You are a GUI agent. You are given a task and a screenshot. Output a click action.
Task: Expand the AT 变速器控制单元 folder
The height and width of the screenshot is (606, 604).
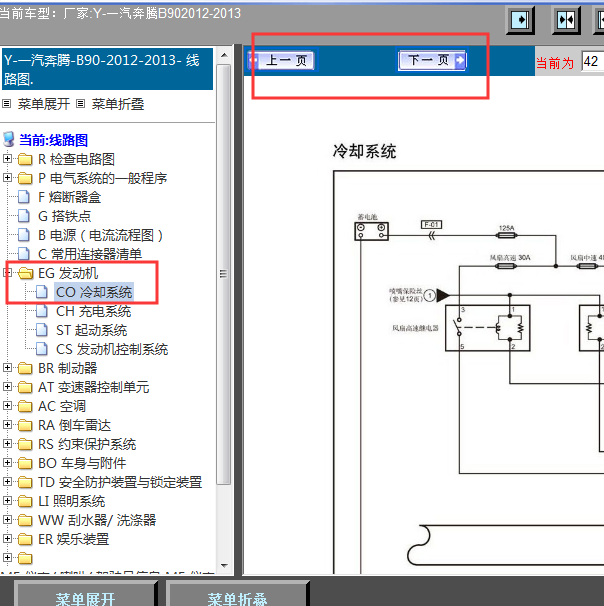(x=7, y=386)
